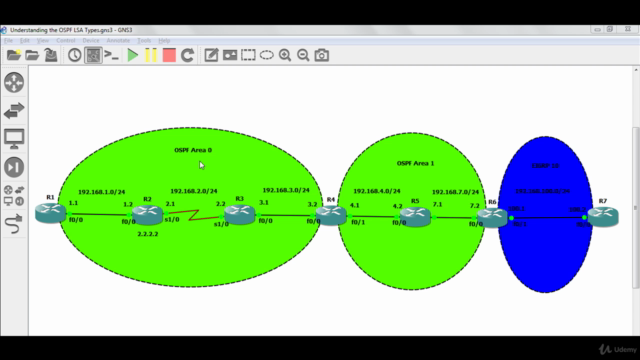Select router R6 in topology
The image size is (640, 360).
tap(492, 218)
